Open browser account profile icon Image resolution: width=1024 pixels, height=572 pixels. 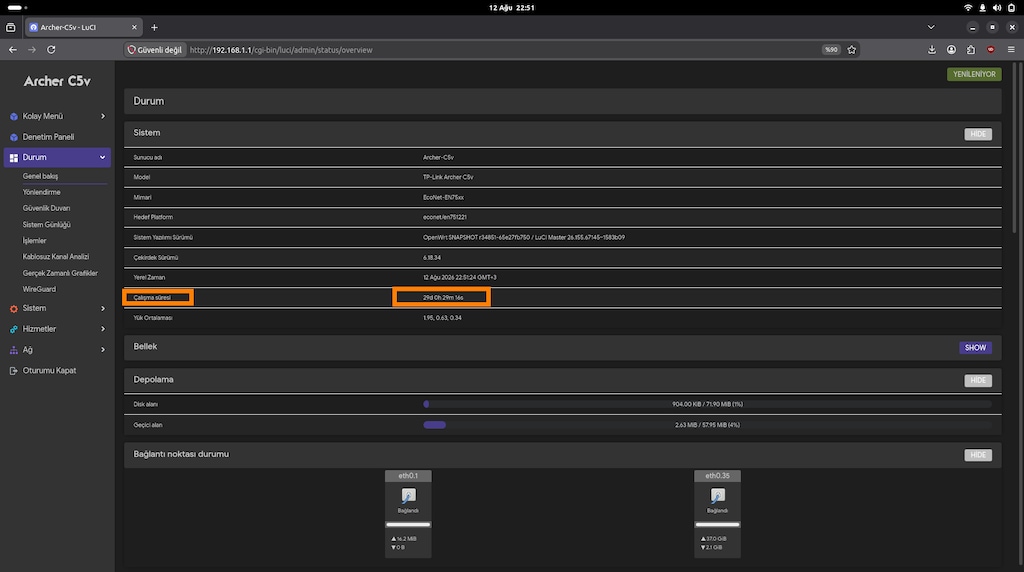[952, 50]
